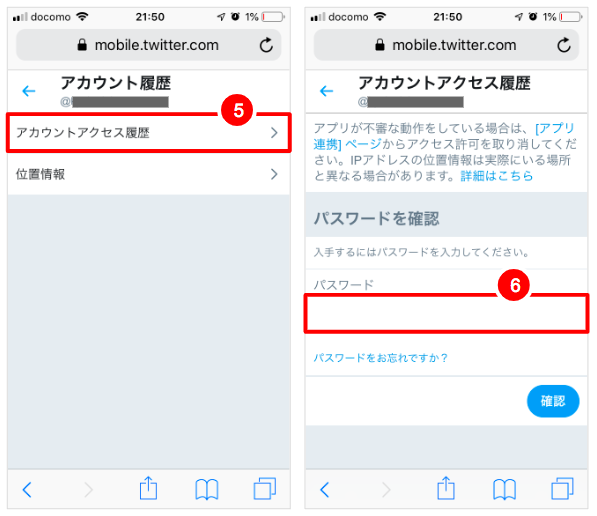Tap share icon in left Safari toolbar

tap(148, 488)
